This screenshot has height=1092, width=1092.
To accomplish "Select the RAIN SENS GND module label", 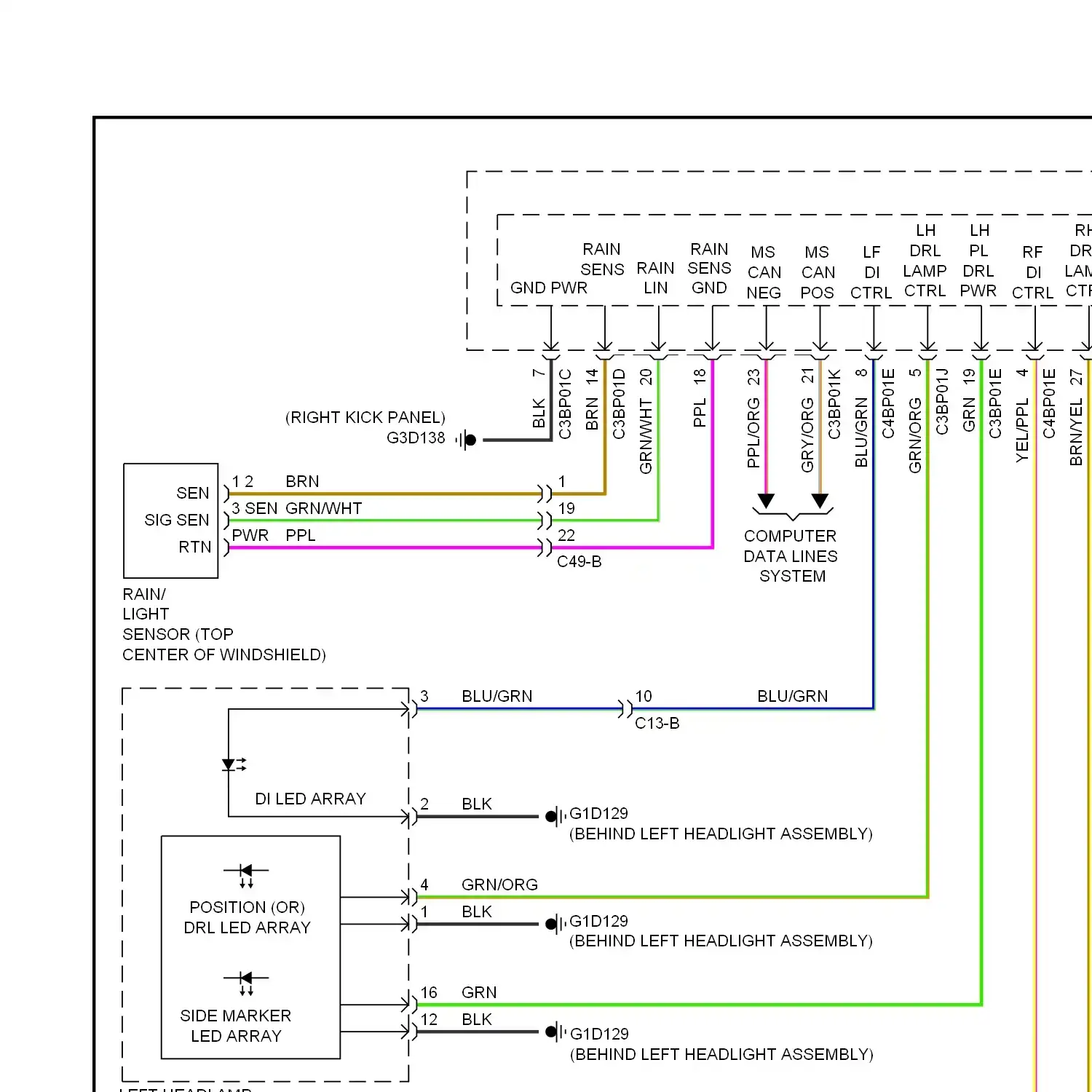I will click(x=710, y=269).
